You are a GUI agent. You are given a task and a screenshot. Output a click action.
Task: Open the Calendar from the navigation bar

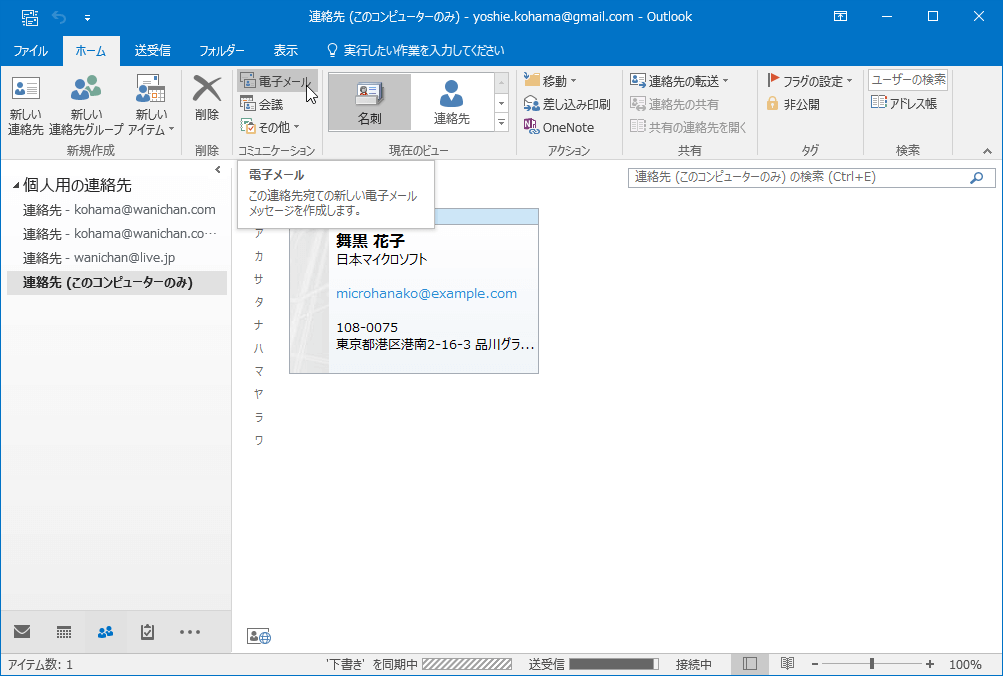[63, 632]
